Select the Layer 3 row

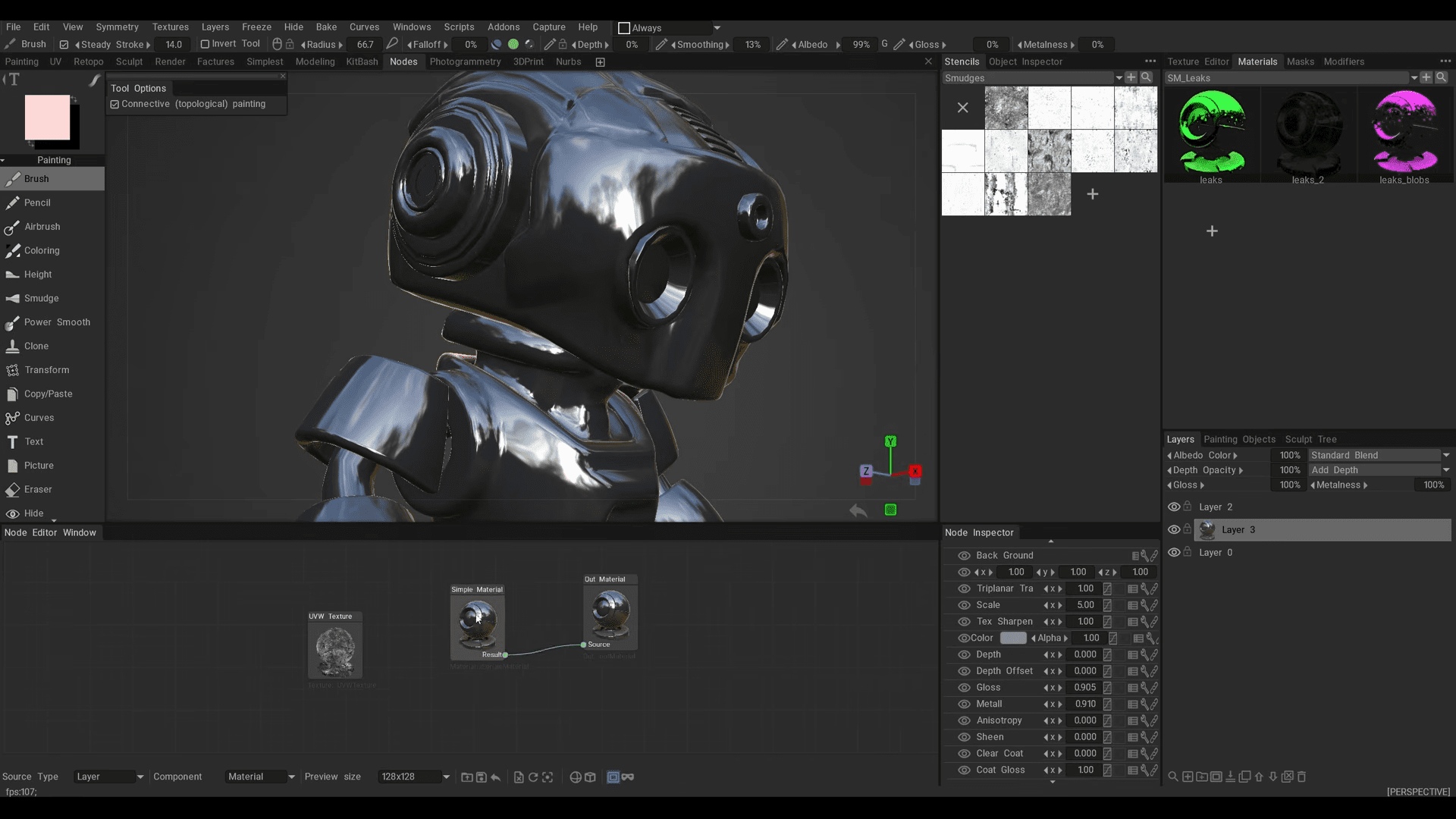click(x=1323, y=529)
